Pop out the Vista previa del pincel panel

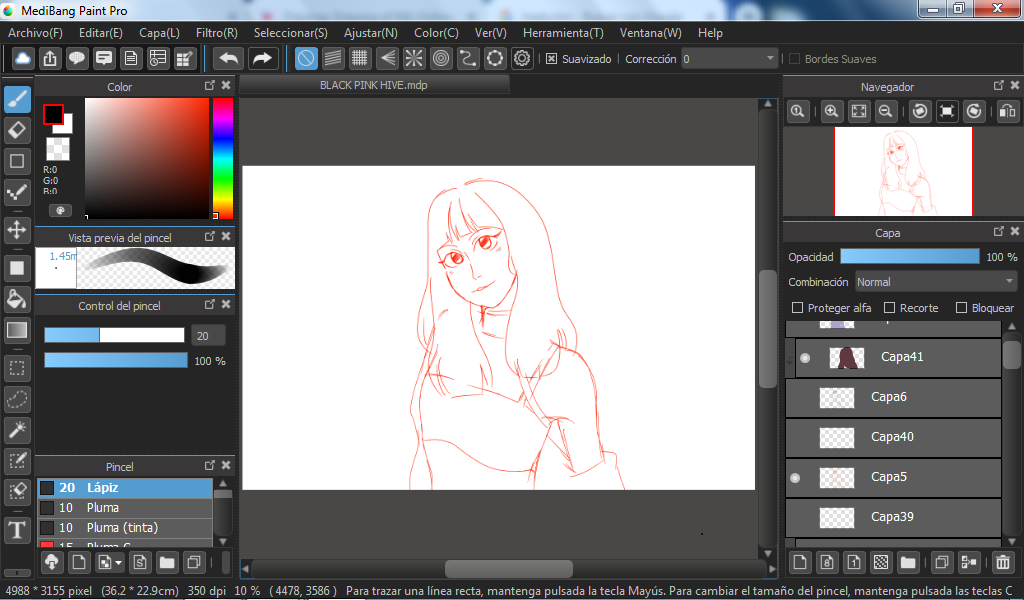[210, 236]
